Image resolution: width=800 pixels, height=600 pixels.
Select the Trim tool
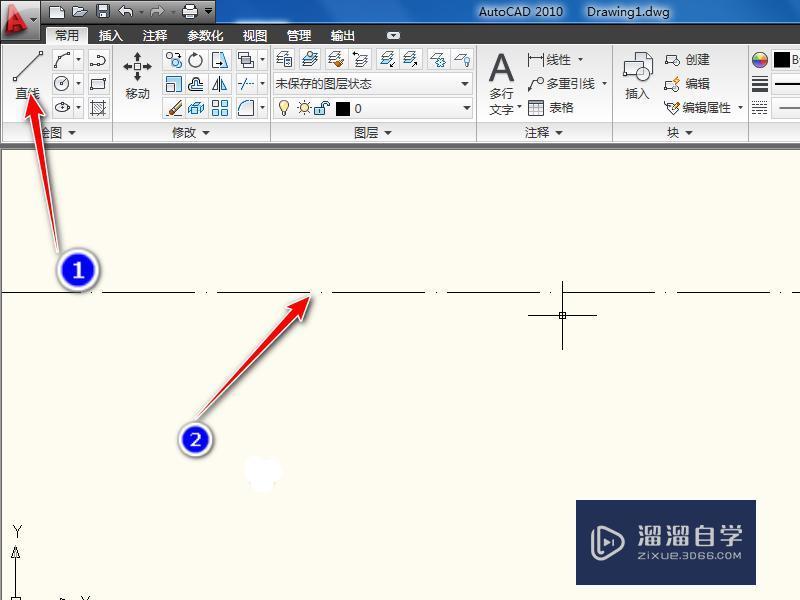(246, 84)
